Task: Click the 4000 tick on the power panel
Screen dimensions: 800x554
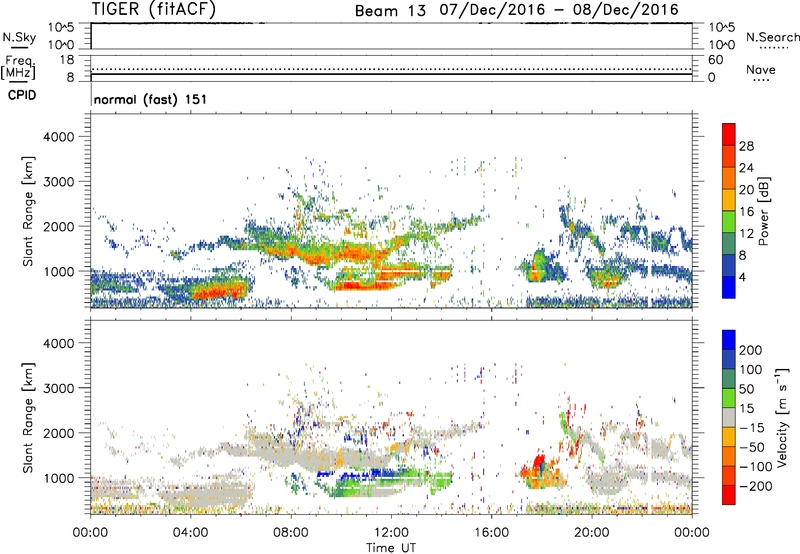Action: [x=59, y=137]
